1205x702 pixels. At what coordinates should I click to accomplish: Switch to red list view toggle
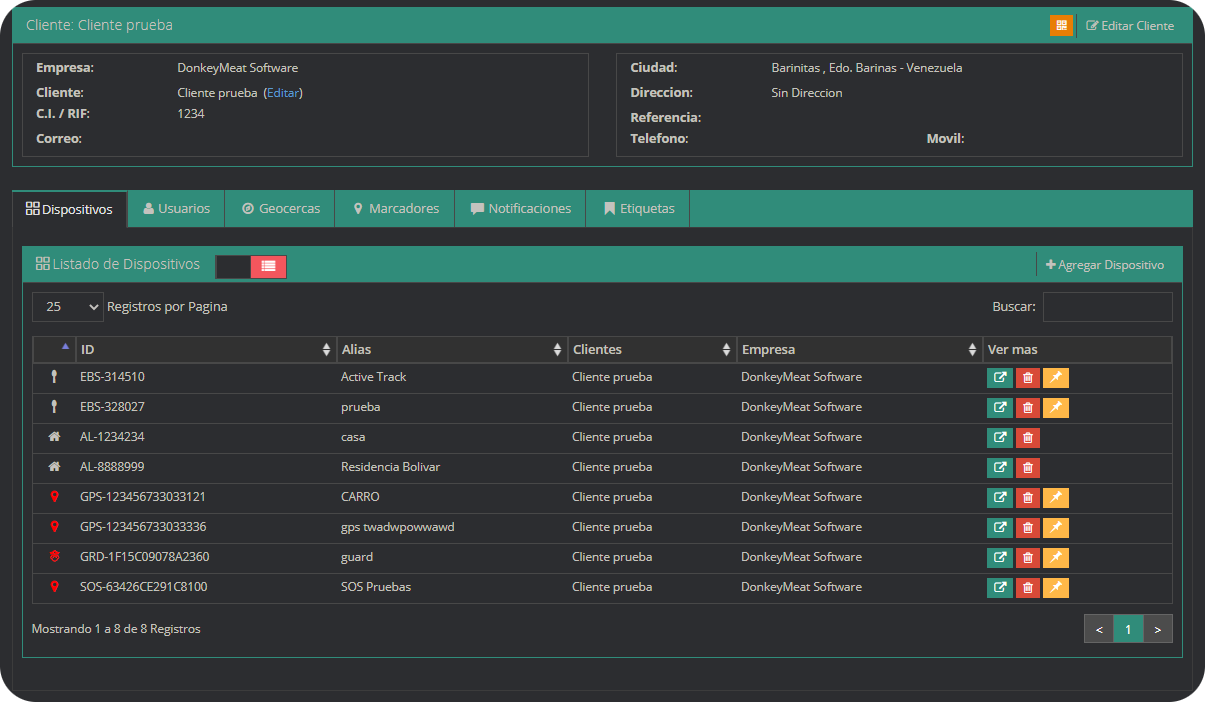pos(268,266)
